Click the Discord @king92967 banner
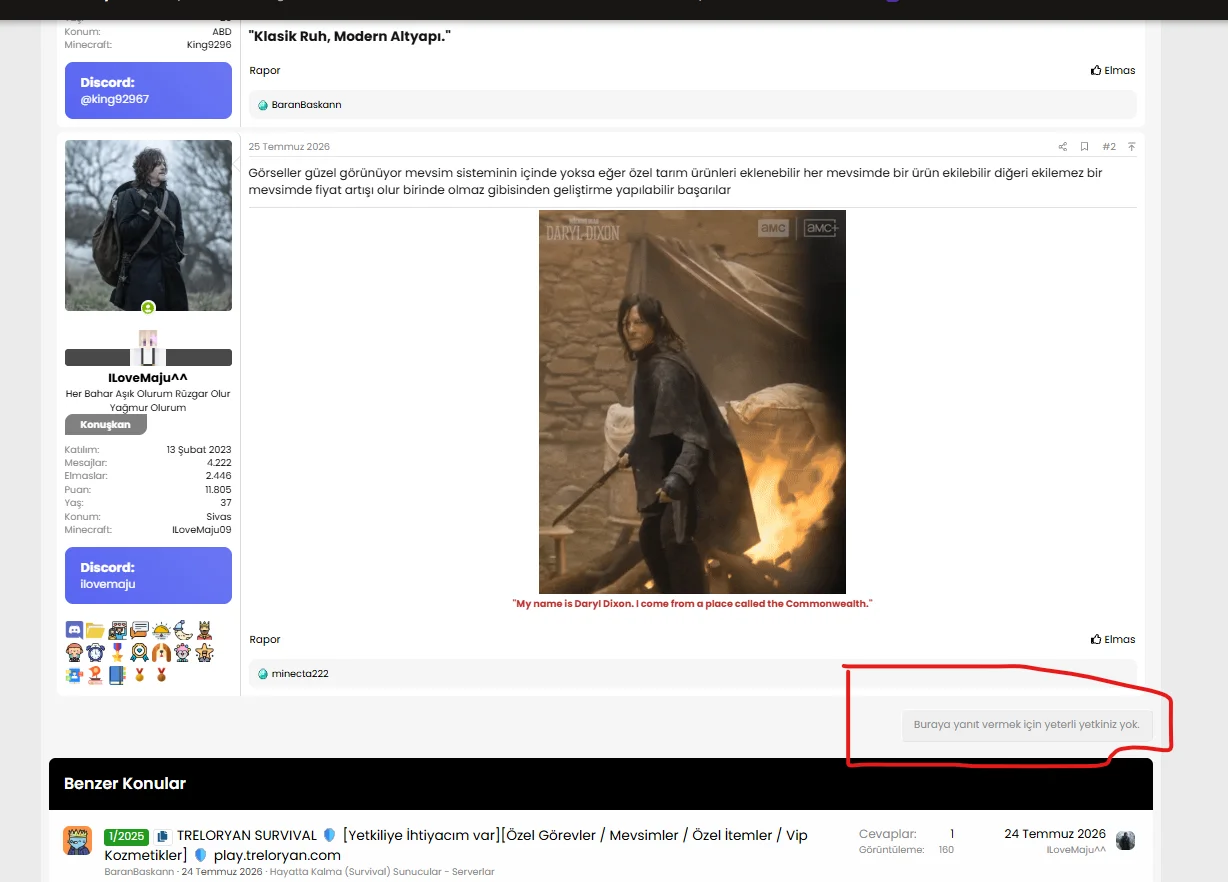Screen dimensions: 1228x882 148,90
